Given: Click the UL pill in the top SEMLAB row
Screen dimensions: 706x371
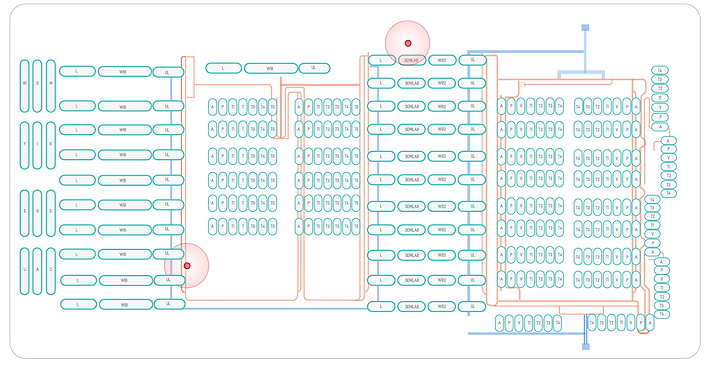Looking at the screenshot, I should [472, 60].
